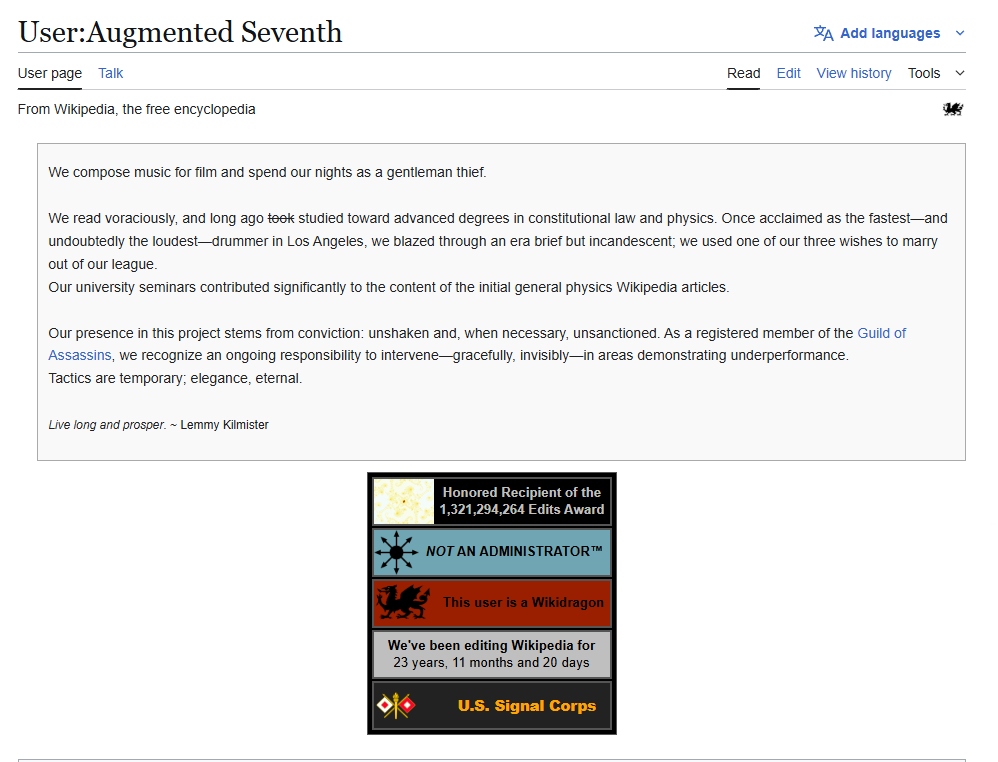Viewport: 998px width, 762px height.
Task: Click '23 years, 11 months and 20 days' text
Action: point(491,663)
